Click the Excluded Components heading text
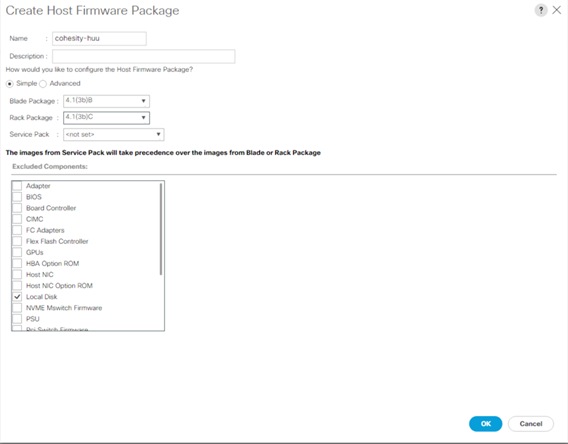This screenshot has height=444, width=568. (x=50, y=167)
